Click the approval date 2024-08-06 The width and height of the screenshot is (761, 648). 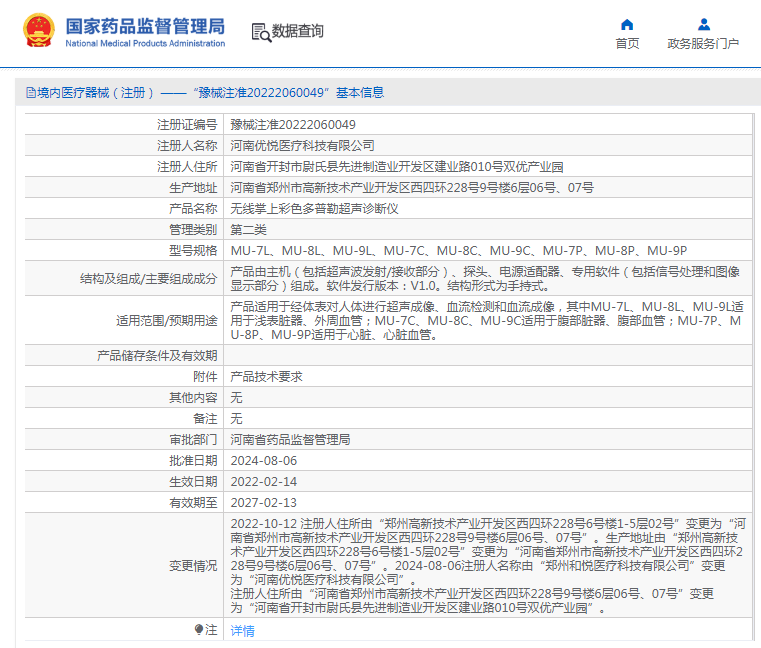(x=264, y=460)
